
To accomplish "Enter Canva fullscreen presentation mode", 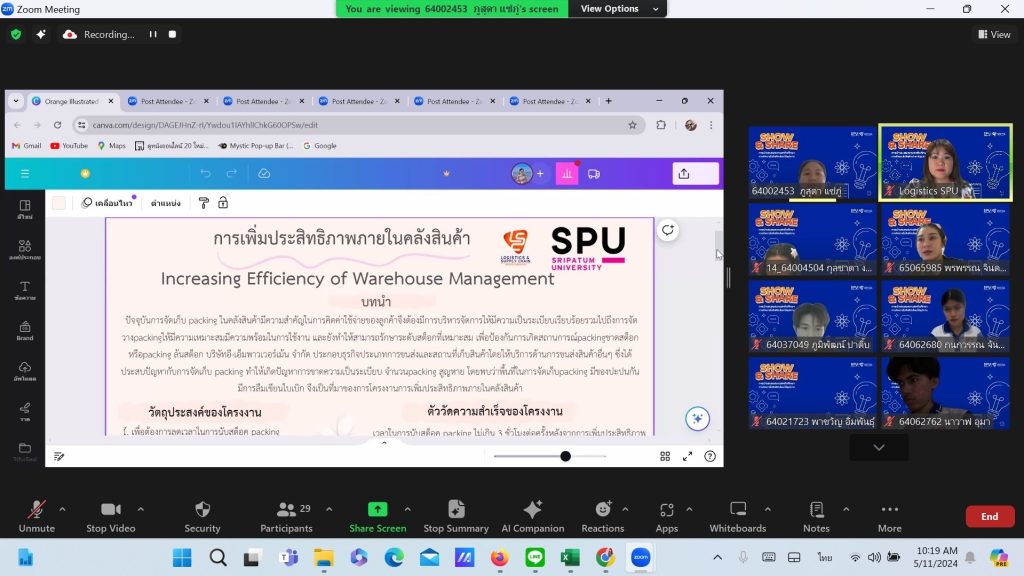I will click(x=688, y=456).
